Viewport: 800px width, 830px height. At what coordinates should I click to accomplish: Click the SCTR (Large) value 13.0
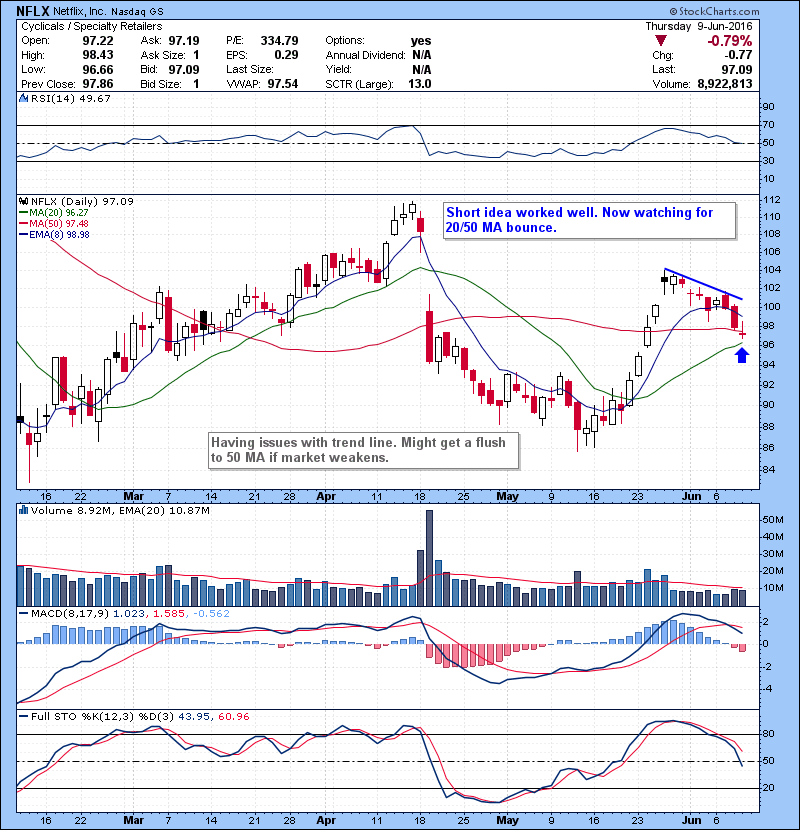pos(420,84)
